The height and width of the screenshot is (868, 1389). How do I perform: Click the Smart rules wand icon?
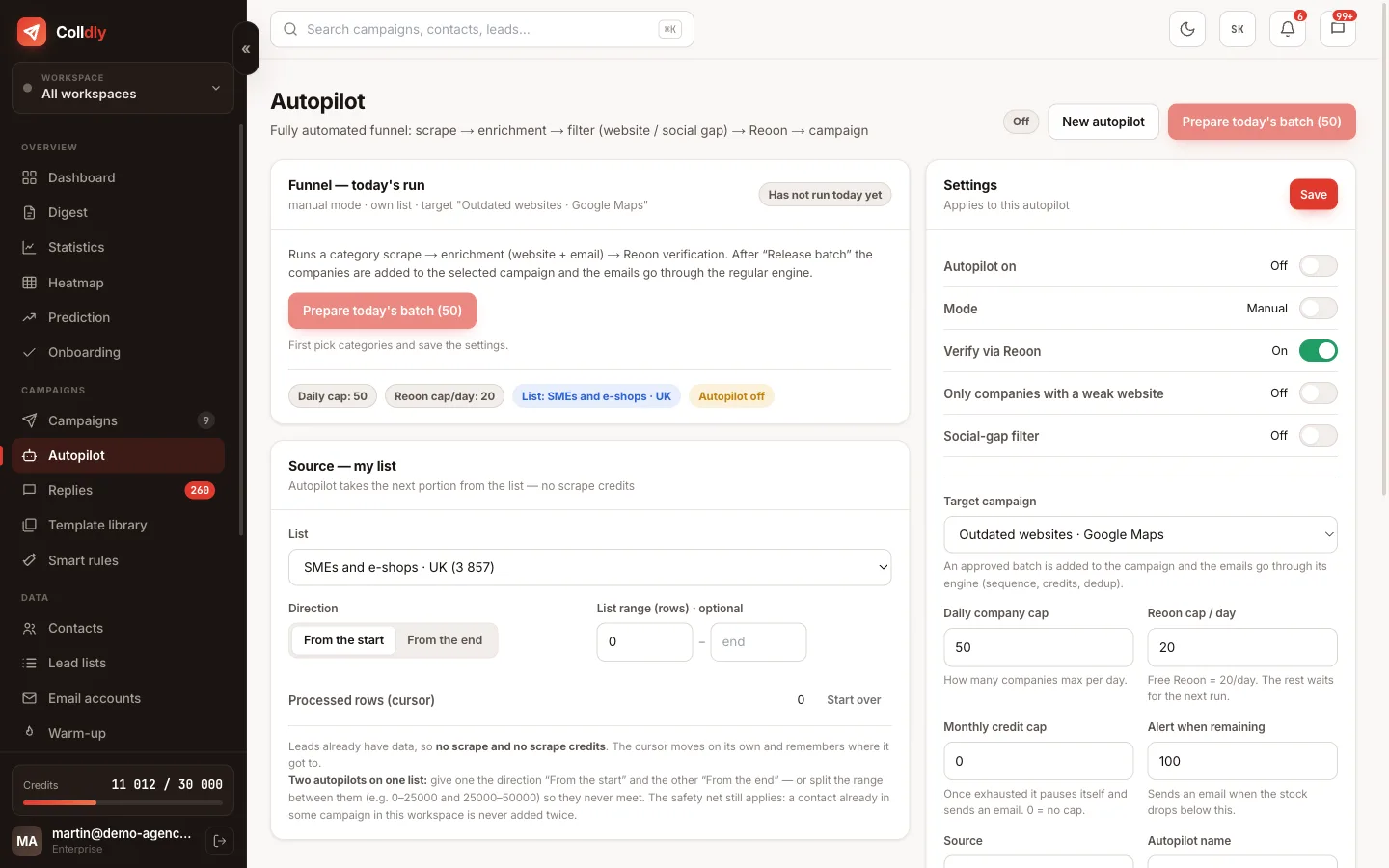[x=29, y=560]
